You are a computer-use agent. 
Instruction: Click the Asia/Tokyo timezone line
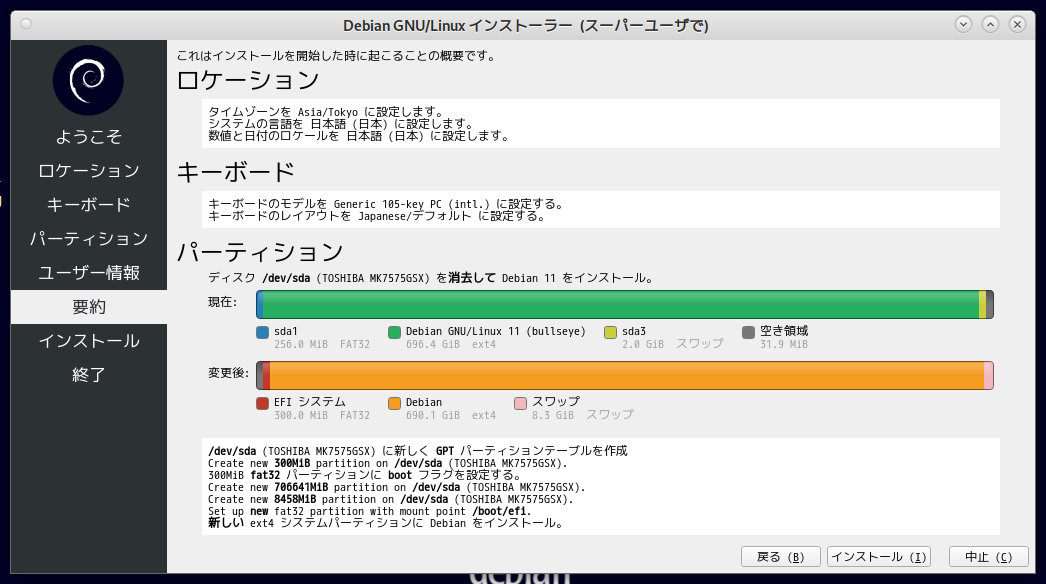pyautogui.click(x=326, y=112)
